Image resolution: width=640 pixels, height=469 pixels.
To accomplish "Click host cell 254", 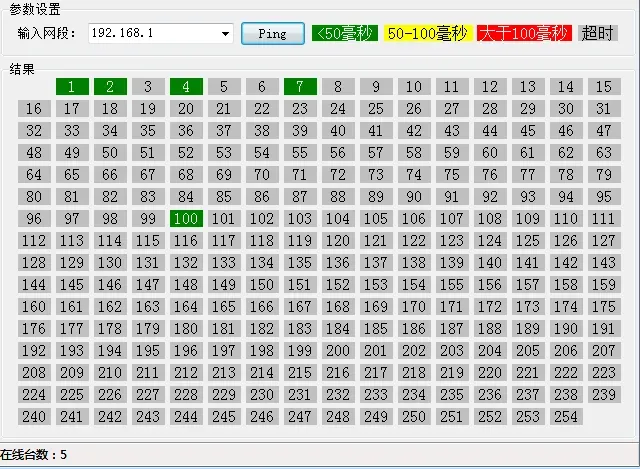I will 566,417.
